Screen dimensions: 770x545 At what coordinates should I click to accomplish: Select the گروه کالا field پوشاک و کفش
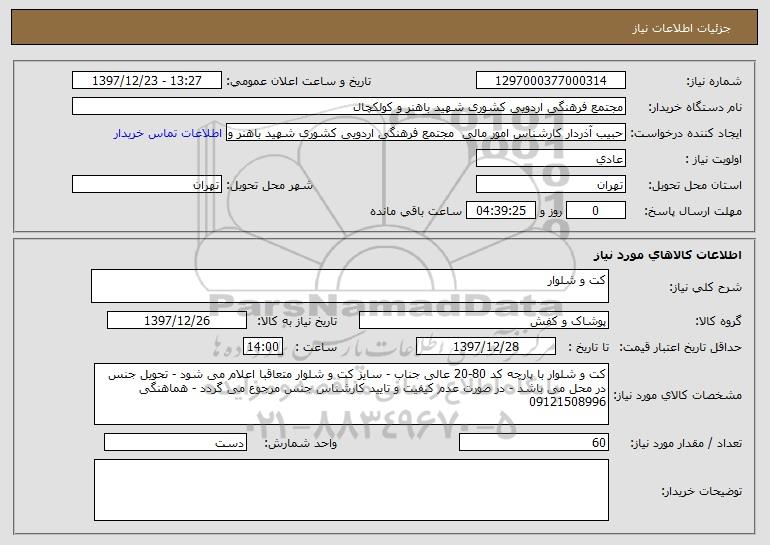[484, 321]
